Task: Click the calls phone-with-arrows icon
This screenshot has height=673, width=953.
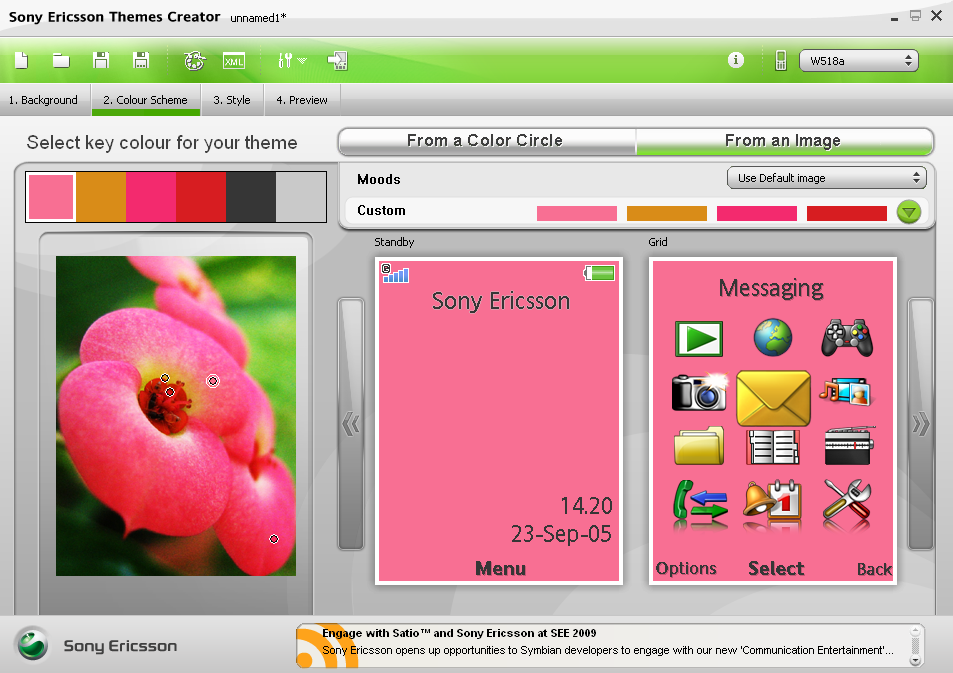Action: [700, 499]
